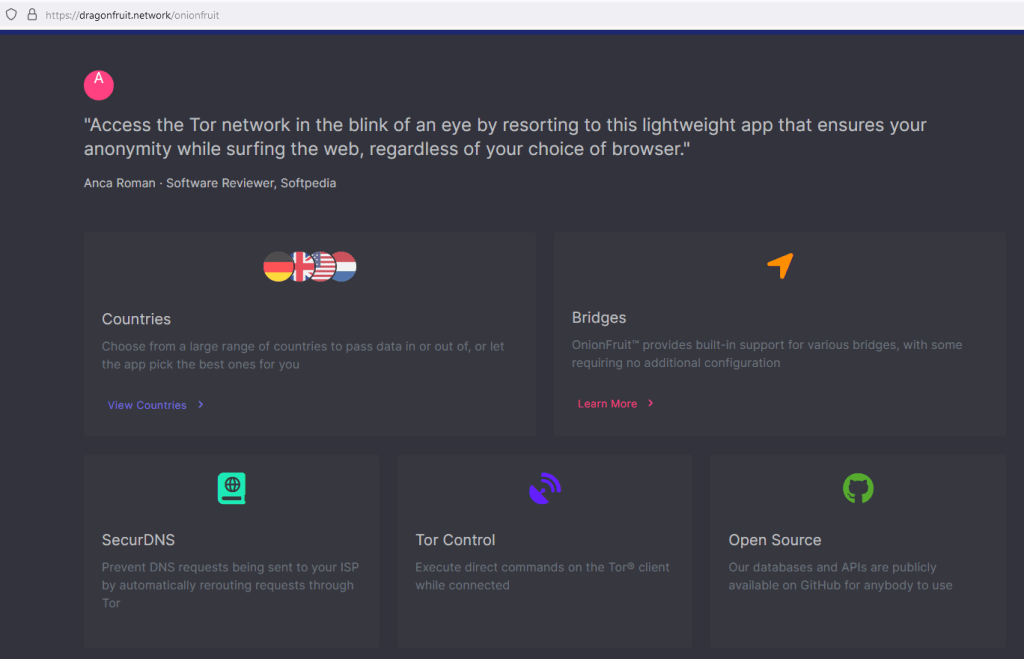Click the Tor Control card heading
This screenshot has height=659, width=1024.
455,540
